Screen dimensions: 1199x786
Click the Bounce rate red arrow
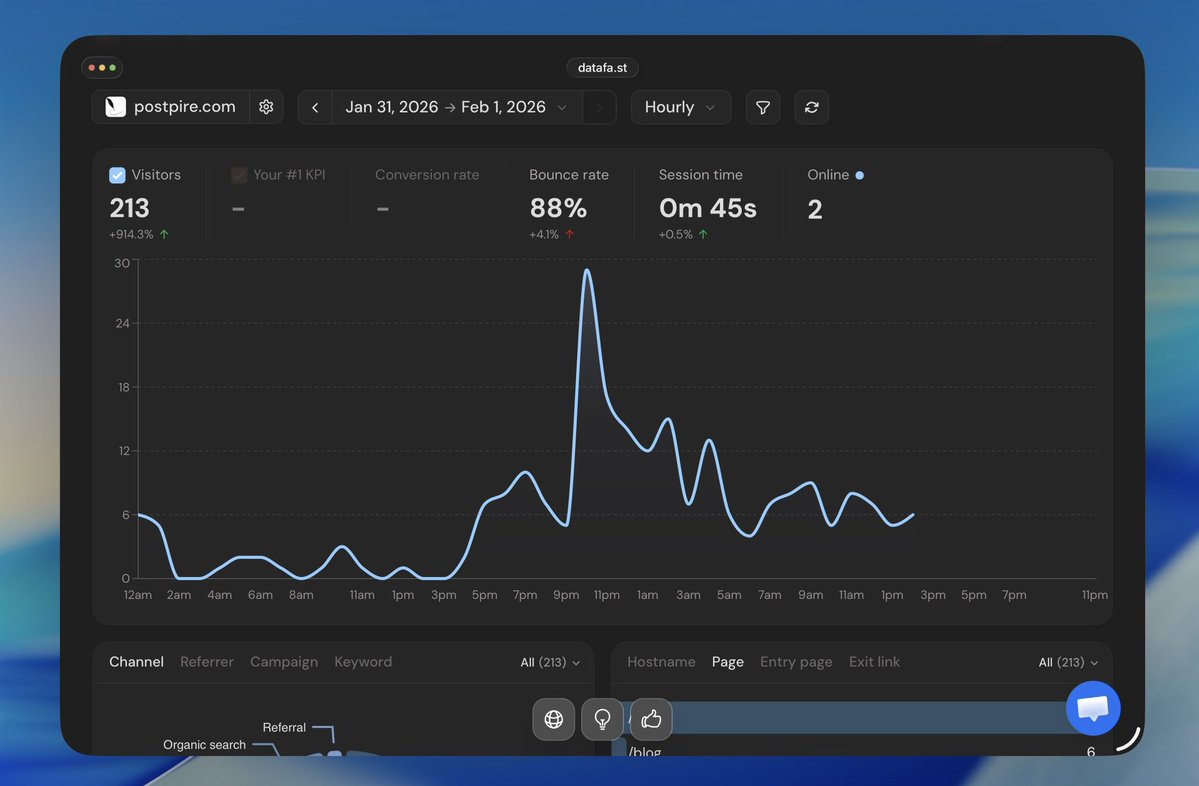click(570, 234)
